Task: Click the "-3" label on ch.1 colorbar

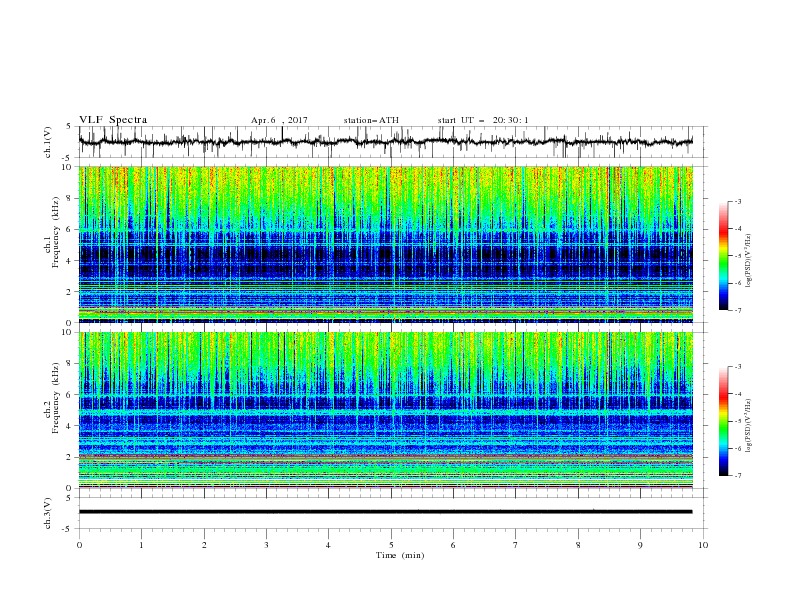Action: (x=737, y=201)
